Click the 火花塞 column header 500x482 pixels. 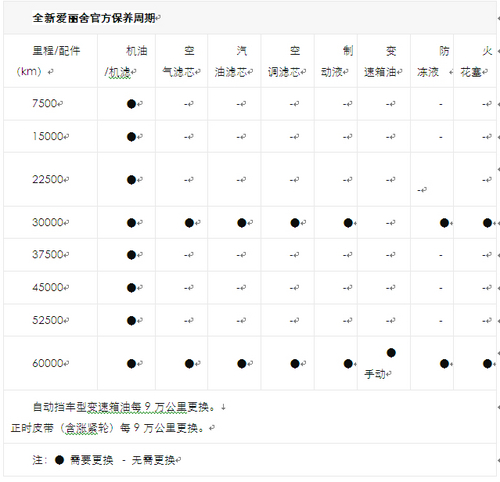475,61
